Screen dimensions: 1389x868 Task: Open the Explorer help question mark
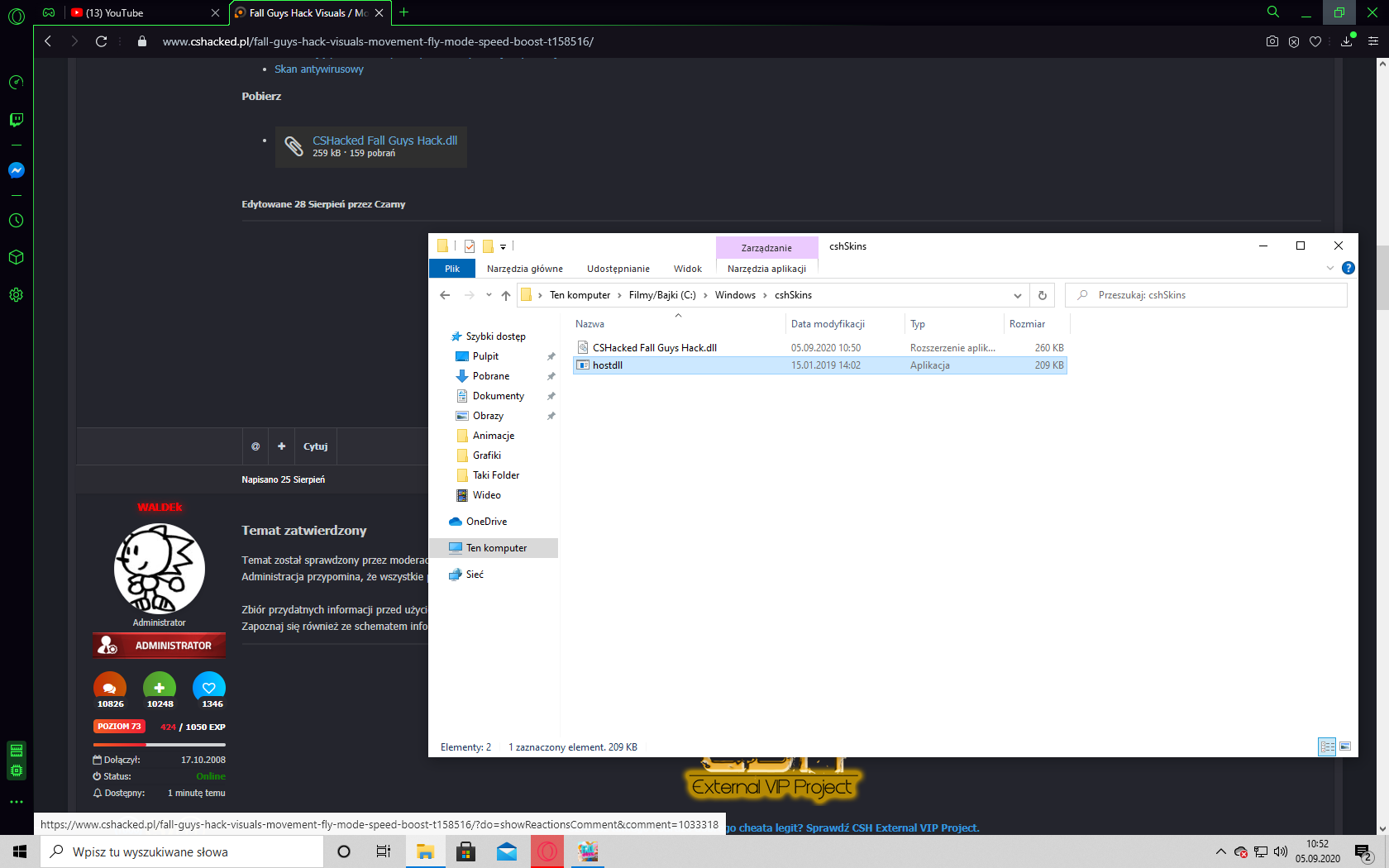pyautogui.click(x=1348, y=268)
